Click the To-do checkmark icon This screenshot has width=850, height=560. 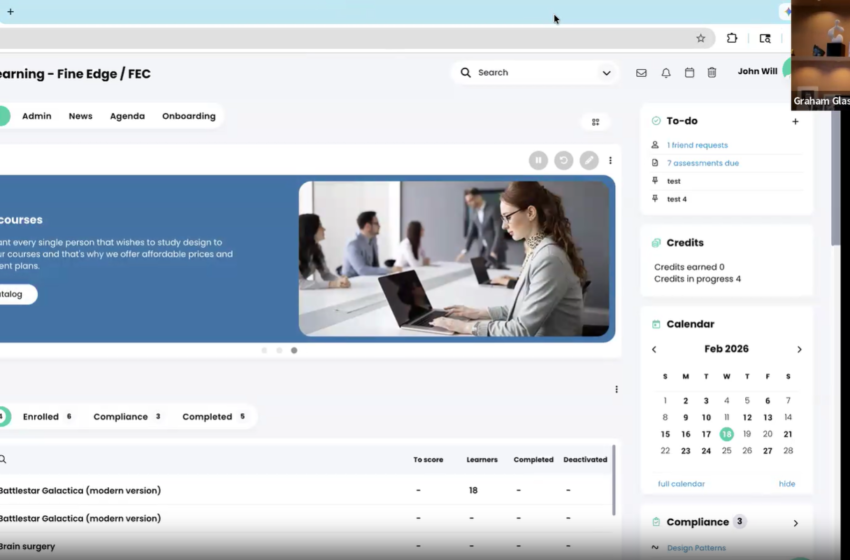pos(656,121)
